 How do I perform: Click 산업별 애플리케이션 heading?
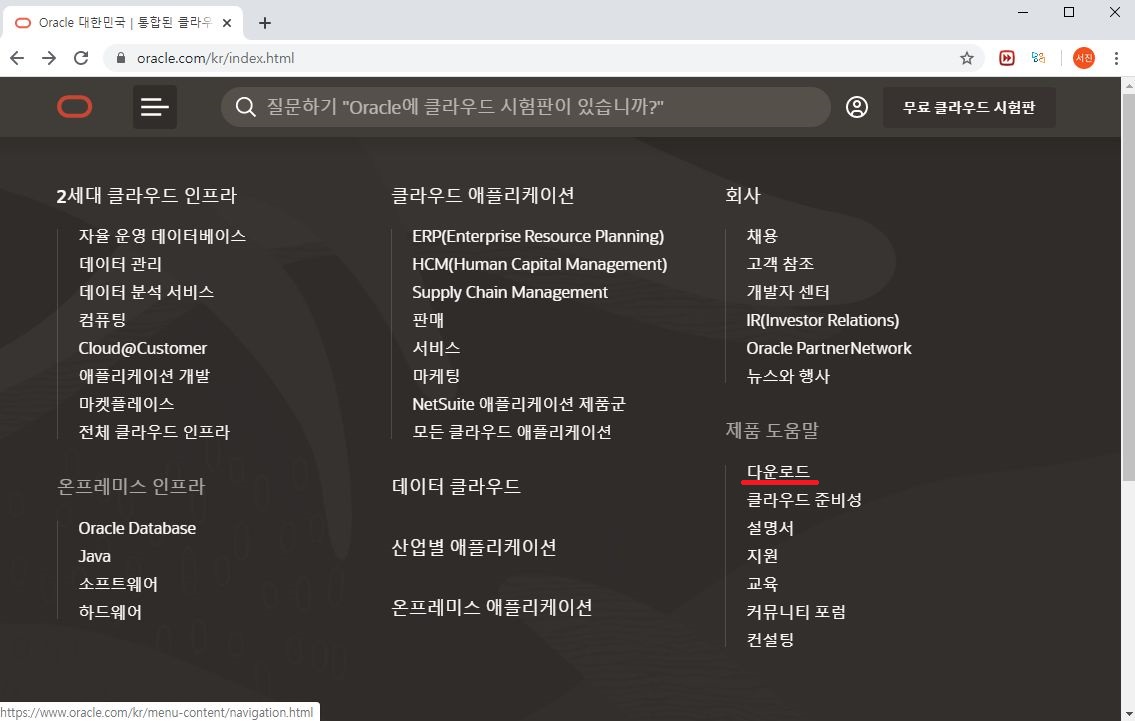(x=473, y=547)
